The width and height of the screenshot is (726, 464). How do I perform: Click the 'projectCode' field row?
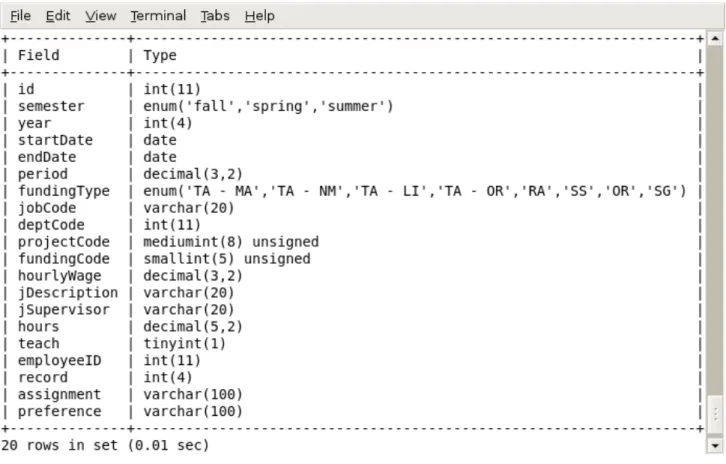(x=352, y=242)
